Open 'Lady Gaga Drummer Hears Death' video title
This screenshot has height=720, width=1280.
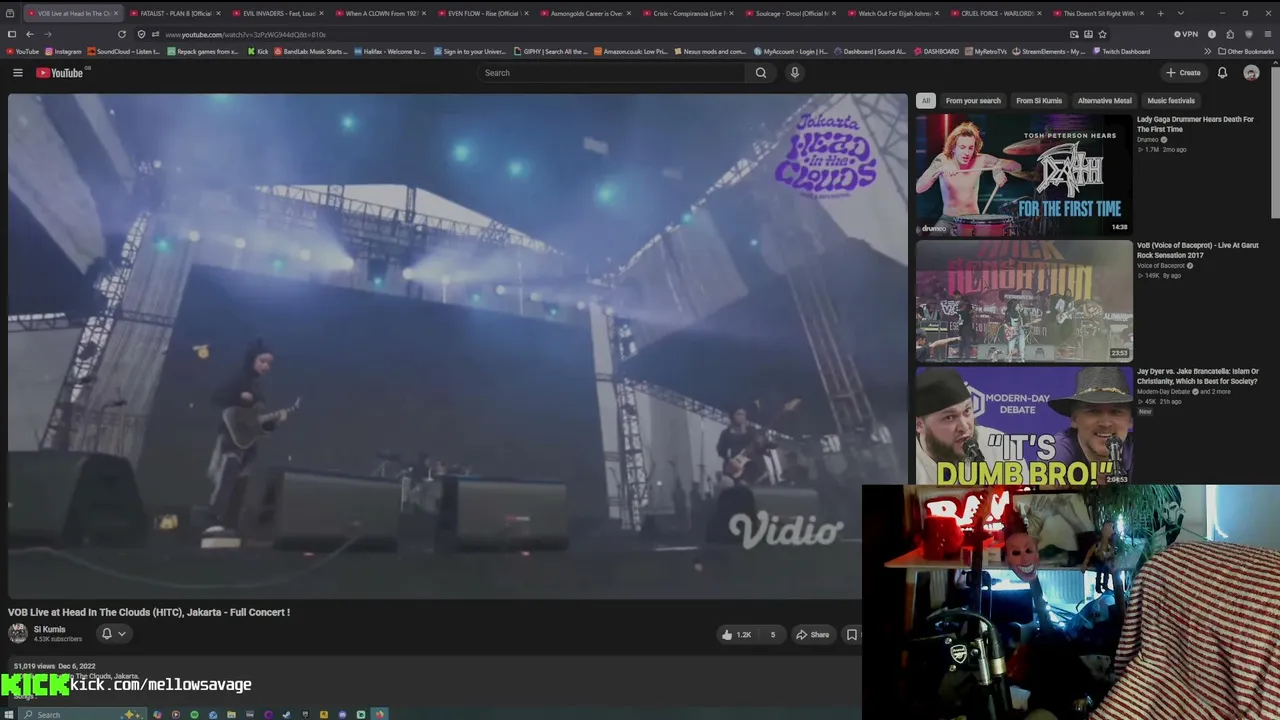pos(1195,124)
